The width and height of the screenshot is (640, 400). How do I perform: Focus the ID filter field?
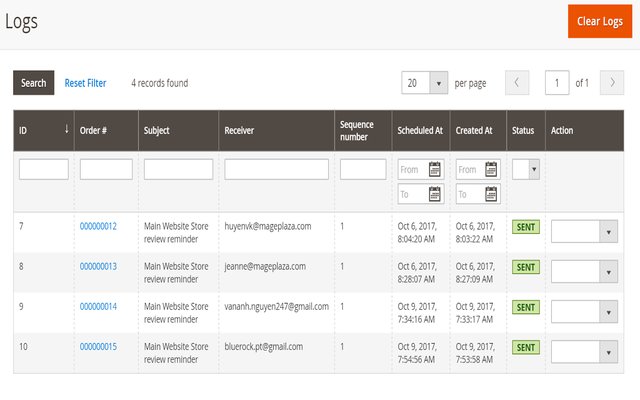point(44,169)
